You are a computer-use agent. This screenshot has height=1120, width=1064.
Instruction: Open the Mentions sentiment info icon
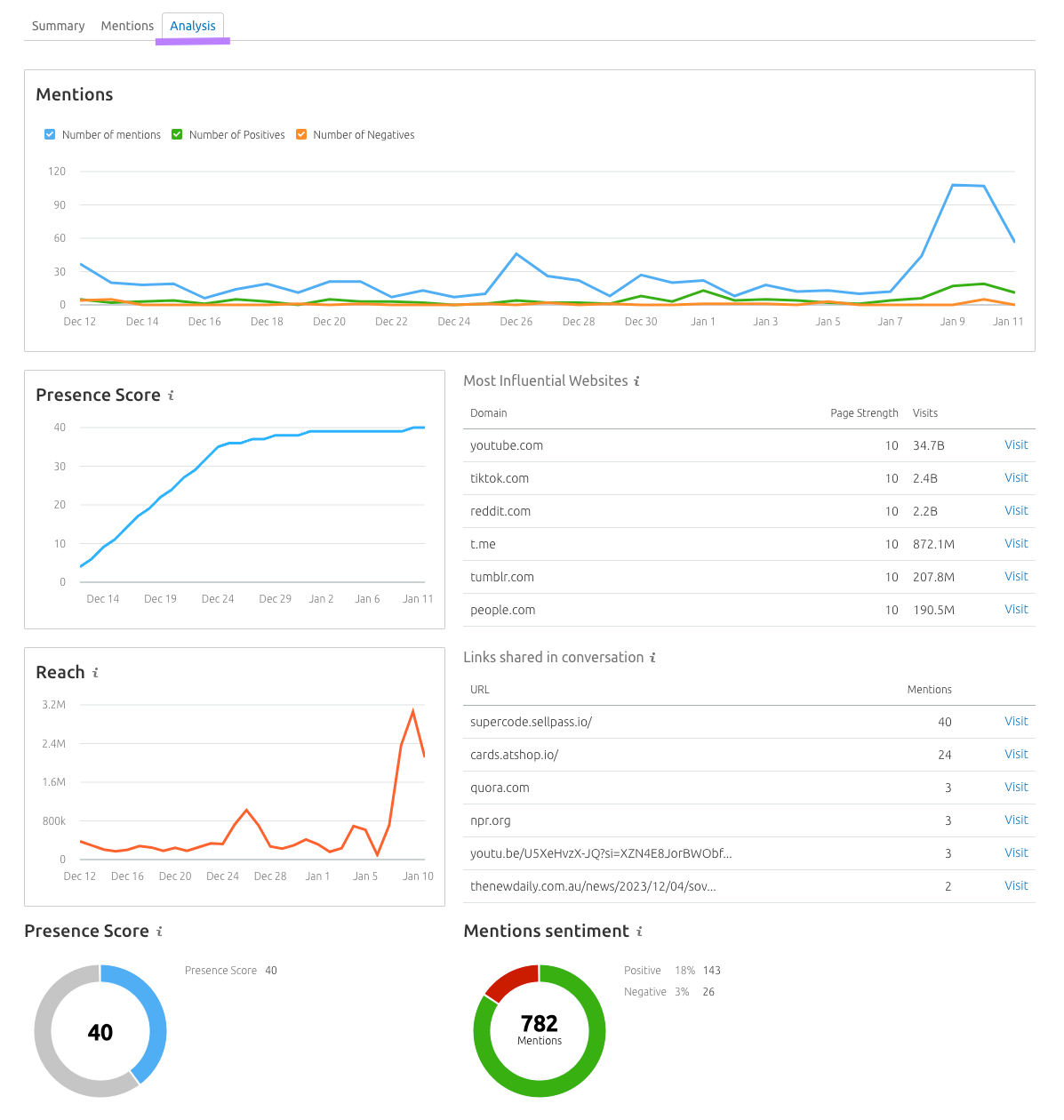(639, 932)
